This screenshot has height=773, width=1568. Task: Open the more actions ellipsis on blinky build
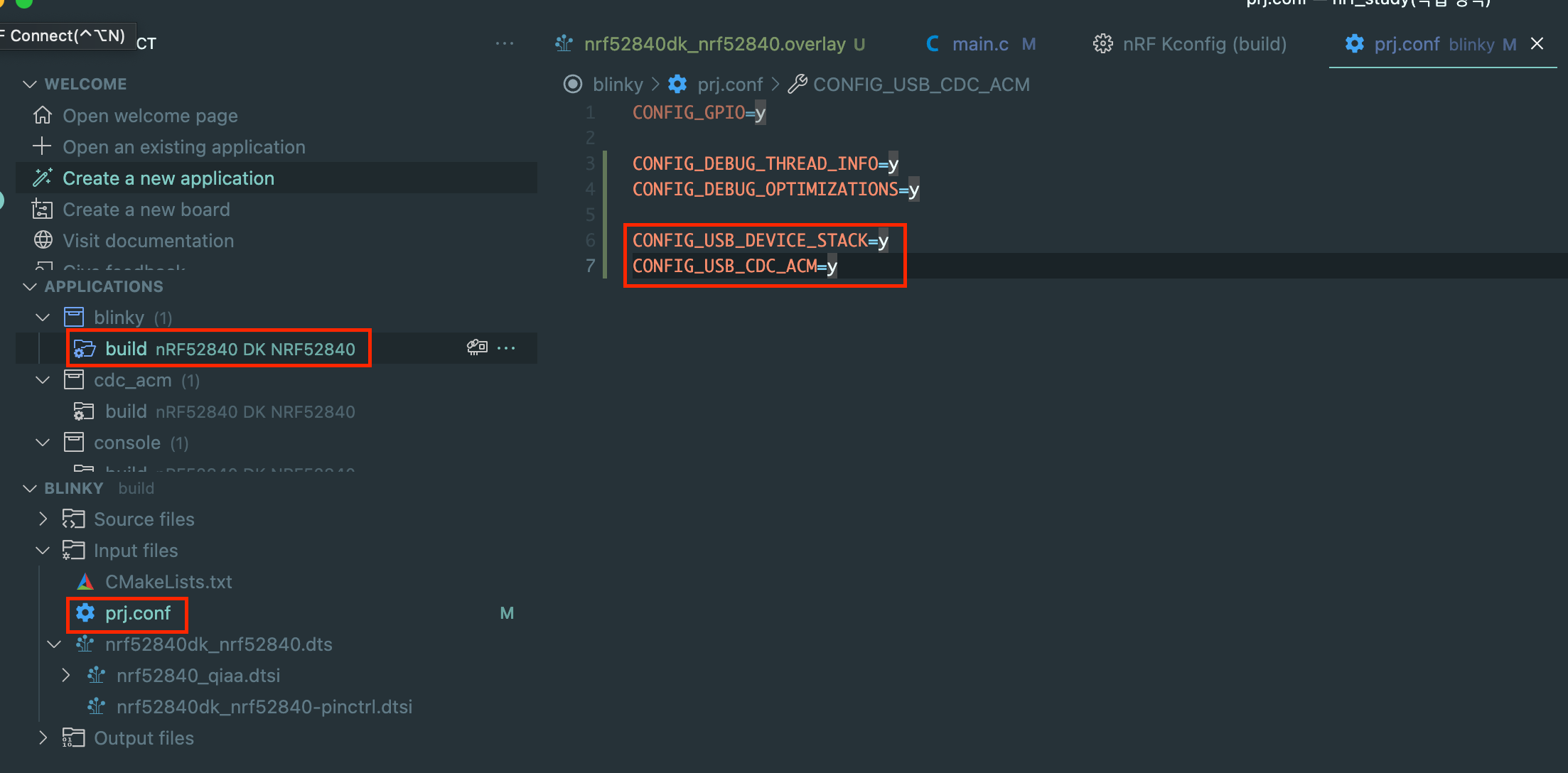[506, 348]
